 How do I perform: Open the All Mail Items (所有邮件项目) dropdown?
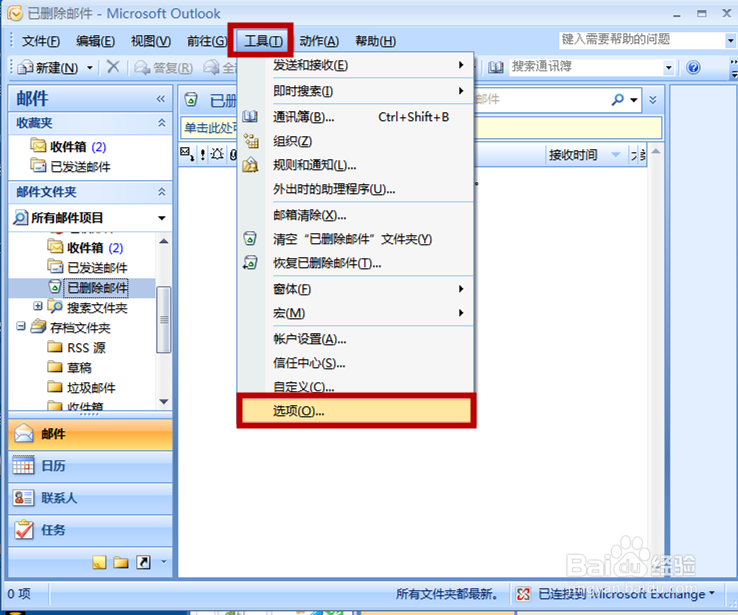pyautogui.click(x=161, y=218)
